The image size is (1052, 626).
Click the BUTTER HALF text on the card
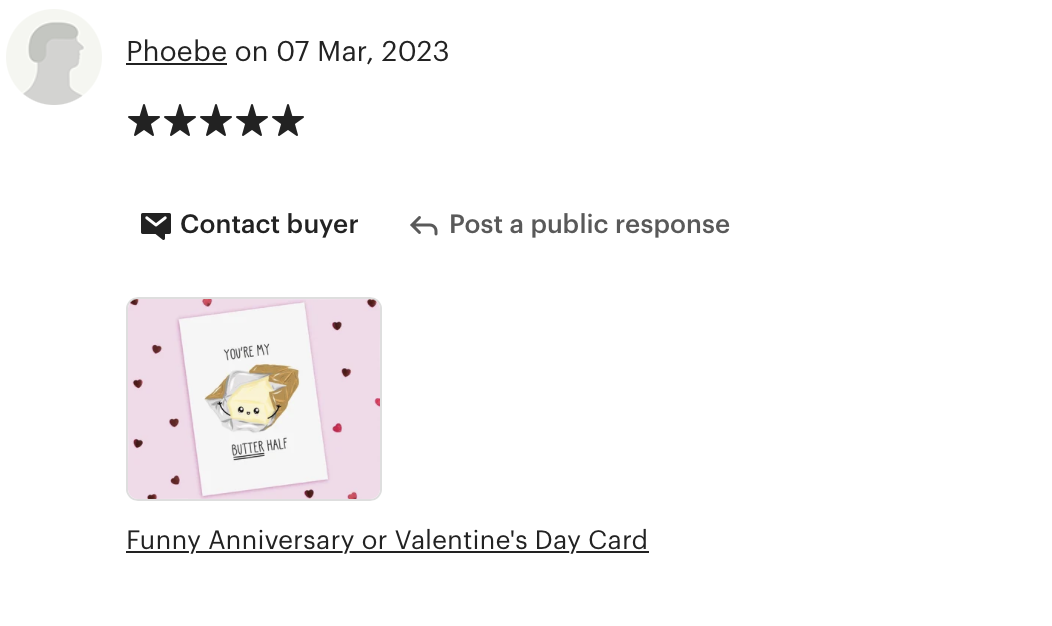tap(259, 448)
